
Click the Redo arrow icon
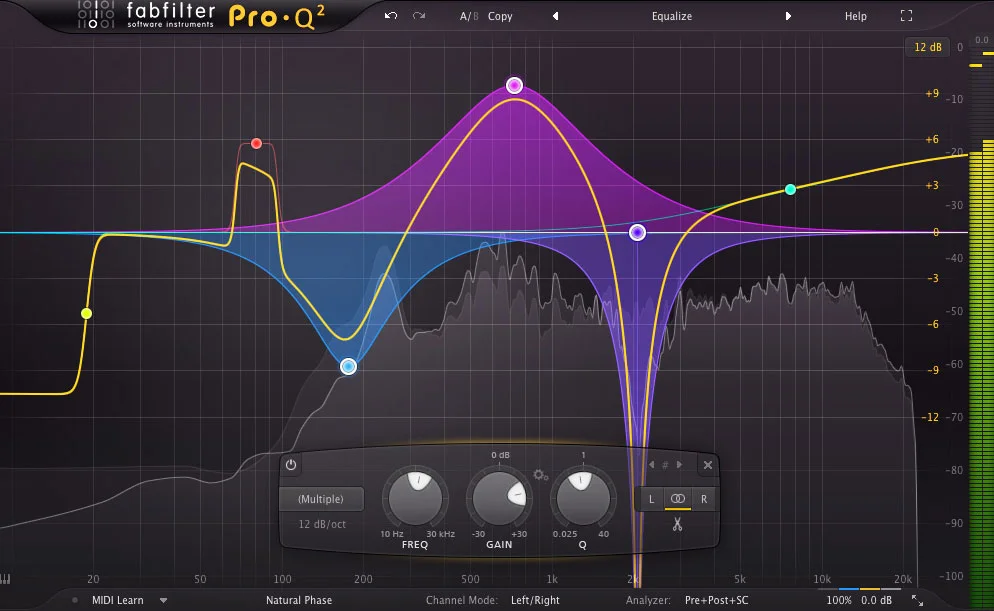click(417, 15)
